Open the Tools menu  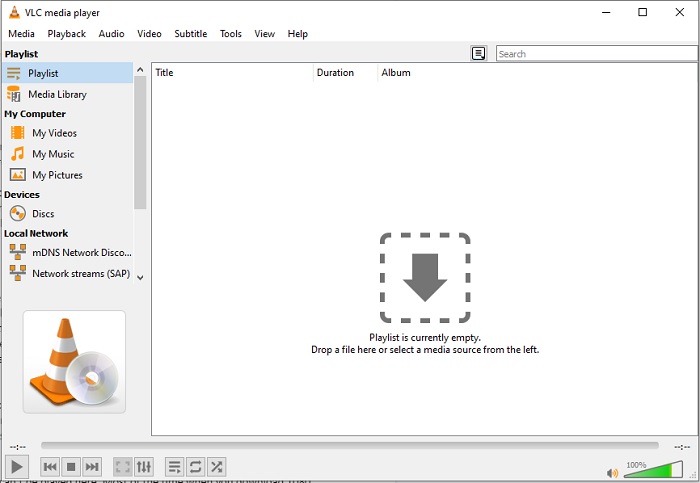pyautogui.click(x=230, y=34)
